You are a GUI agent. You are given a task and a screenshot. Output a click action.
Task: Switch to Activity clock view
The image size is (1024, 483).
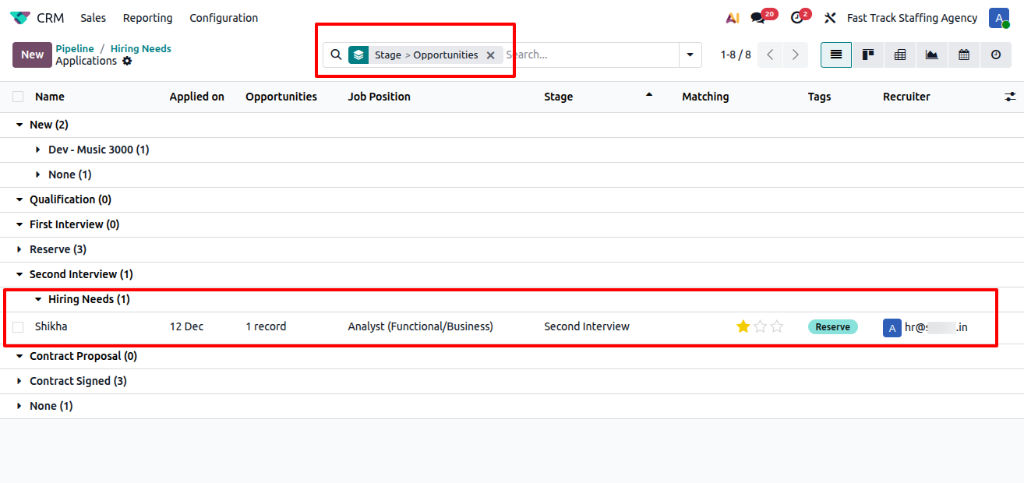[995, 55]
